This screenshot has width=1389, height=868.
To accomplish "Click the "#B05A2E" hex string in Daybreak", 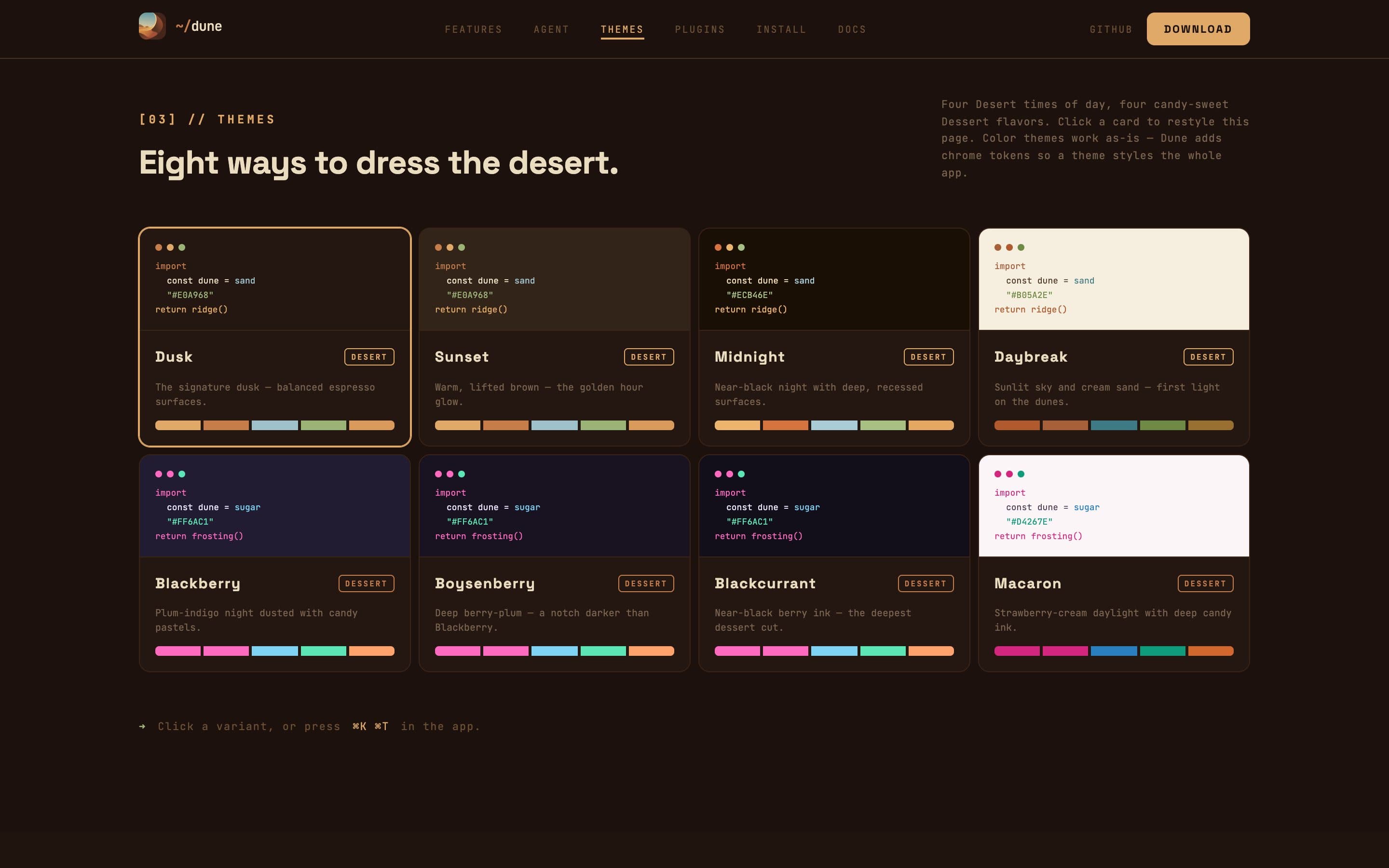I will [1029, 295].
